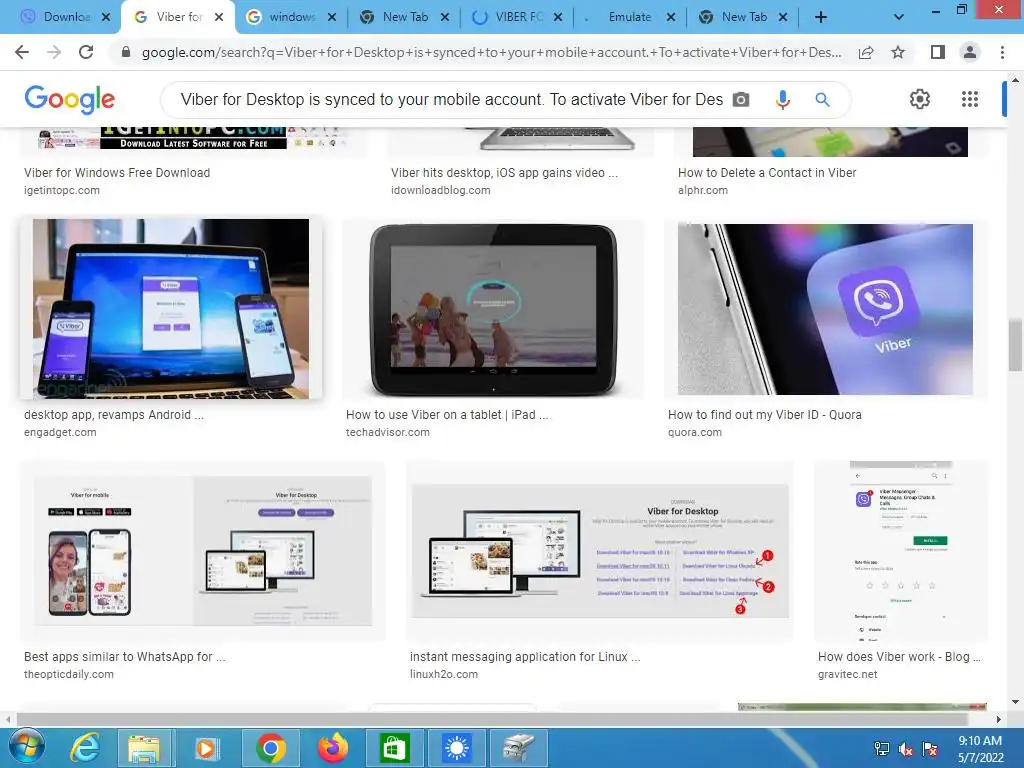Image resolution: width=1024 pixels, height=768 pixels.
Task: Click igetintopc.com source text
Action: [x=62, y=191]
